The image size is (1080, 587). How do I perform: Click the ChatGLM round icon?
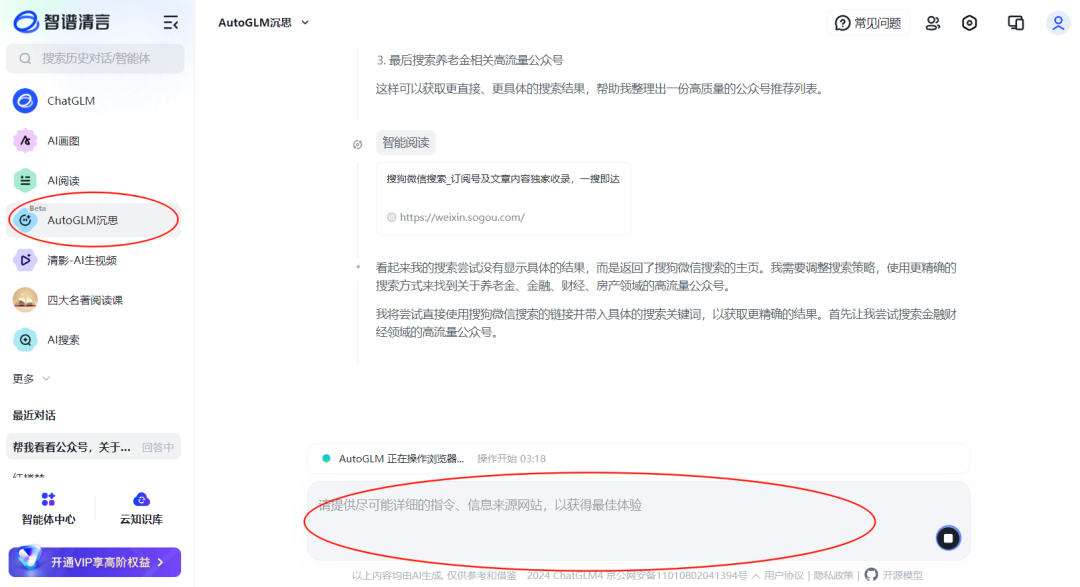tap(25, 101)
